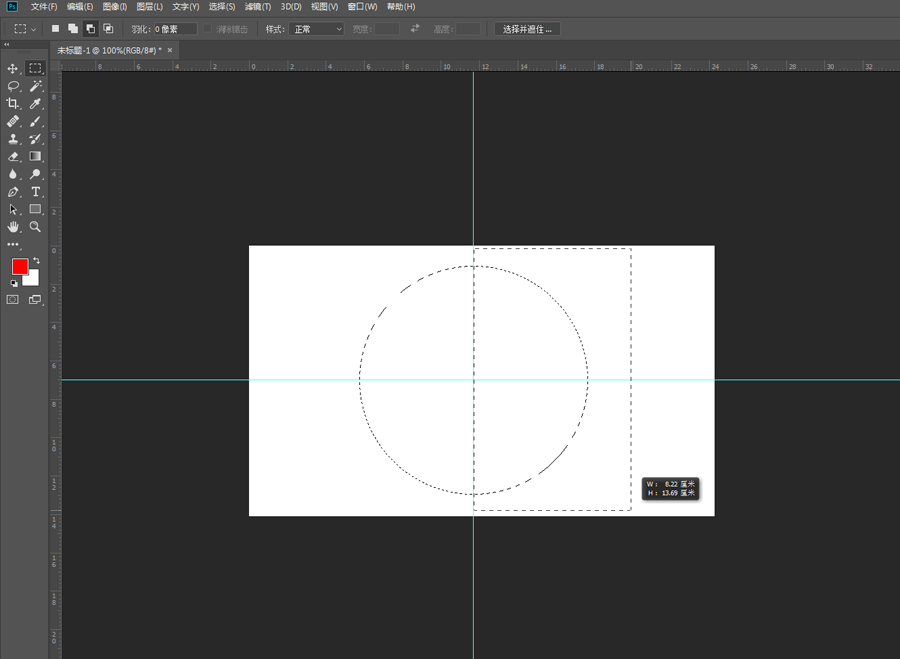
Task: Click the red foreground color swatch
Action: click(20, 266)
